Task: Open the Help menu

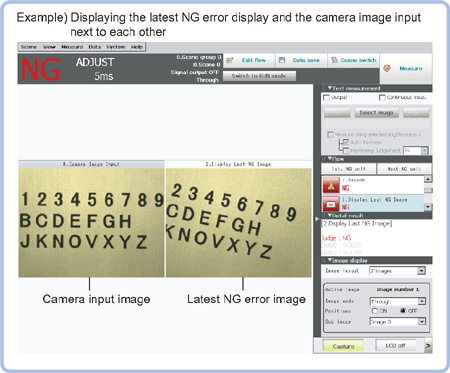Action: tap(137, 47)
